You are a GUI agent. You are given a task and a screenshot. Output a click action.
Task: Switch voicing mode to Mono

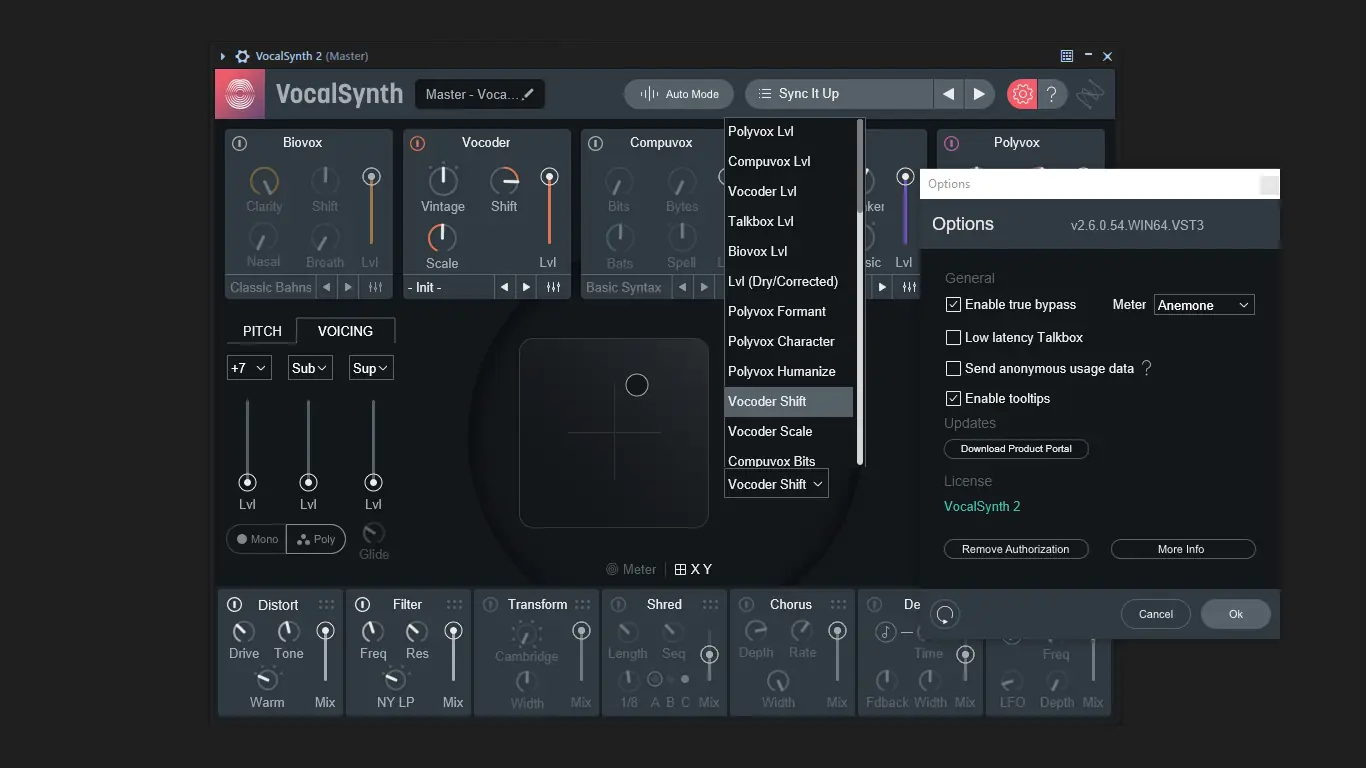tap(256, 539)
